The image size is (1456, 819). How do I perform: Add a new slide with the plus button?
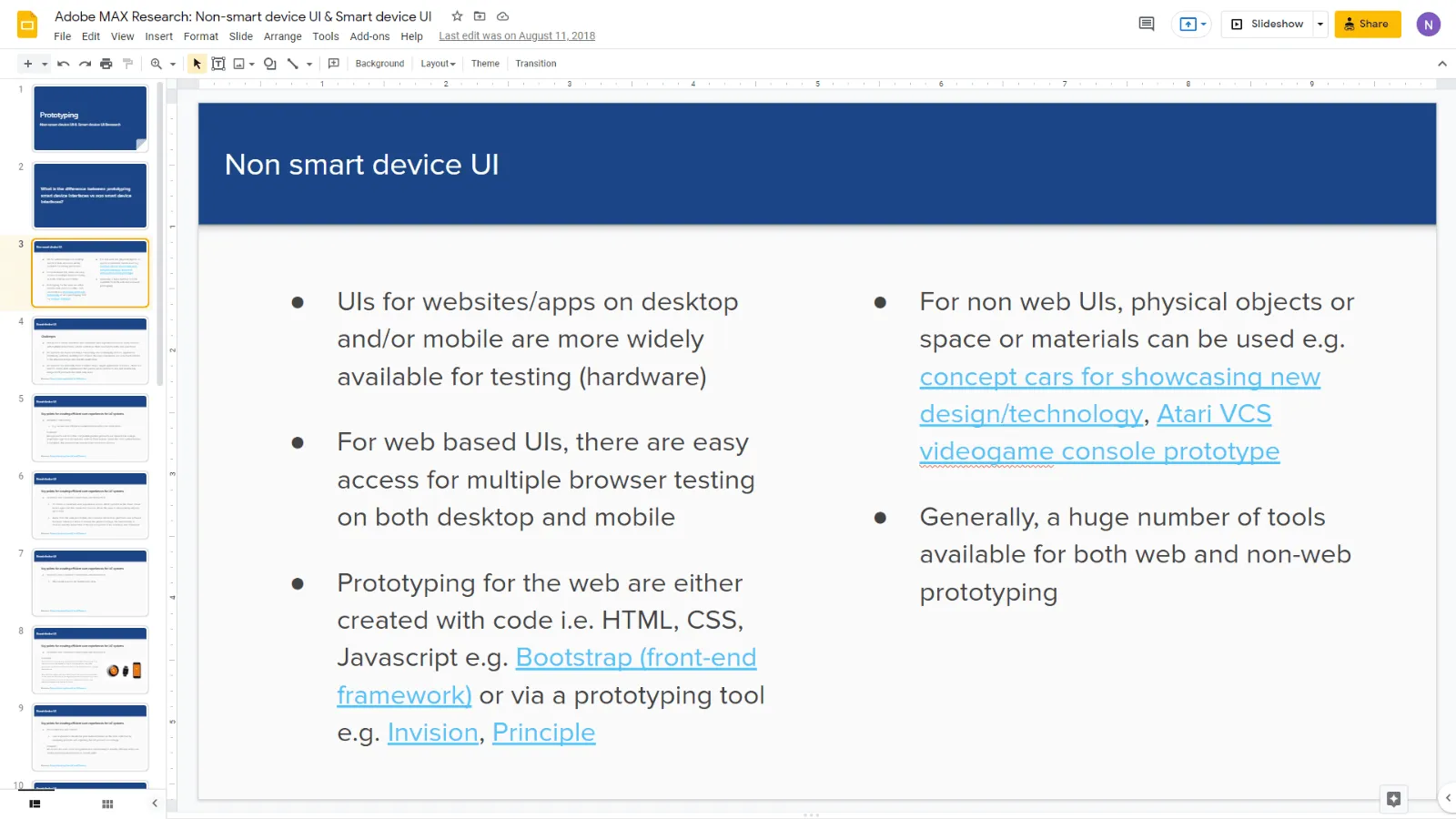coord(28,64)
